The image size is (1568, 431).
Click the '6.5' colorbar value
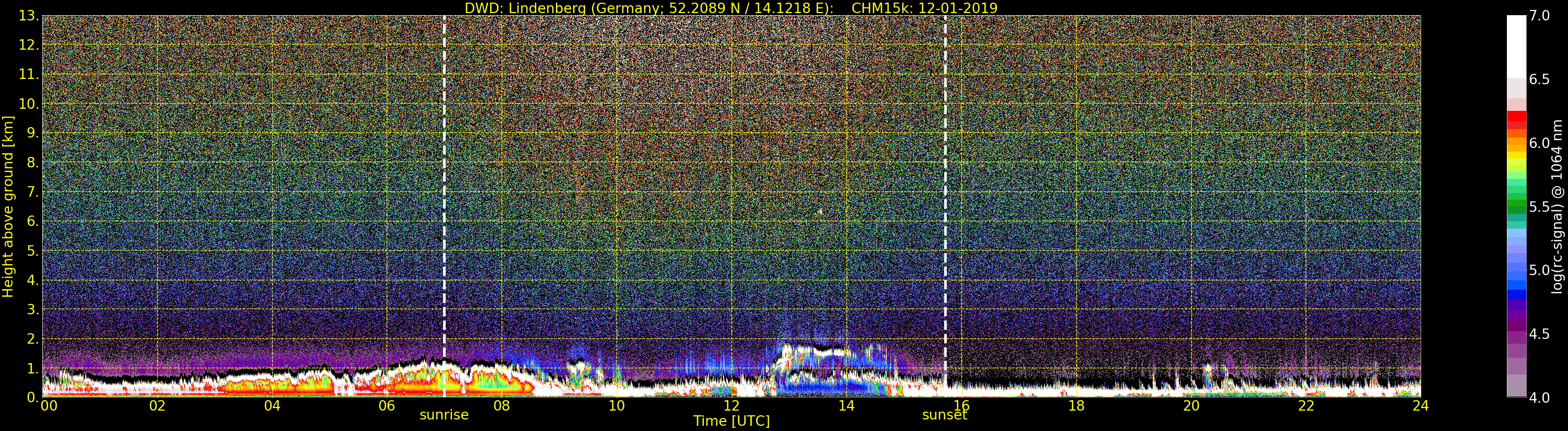pos(1539,80)
